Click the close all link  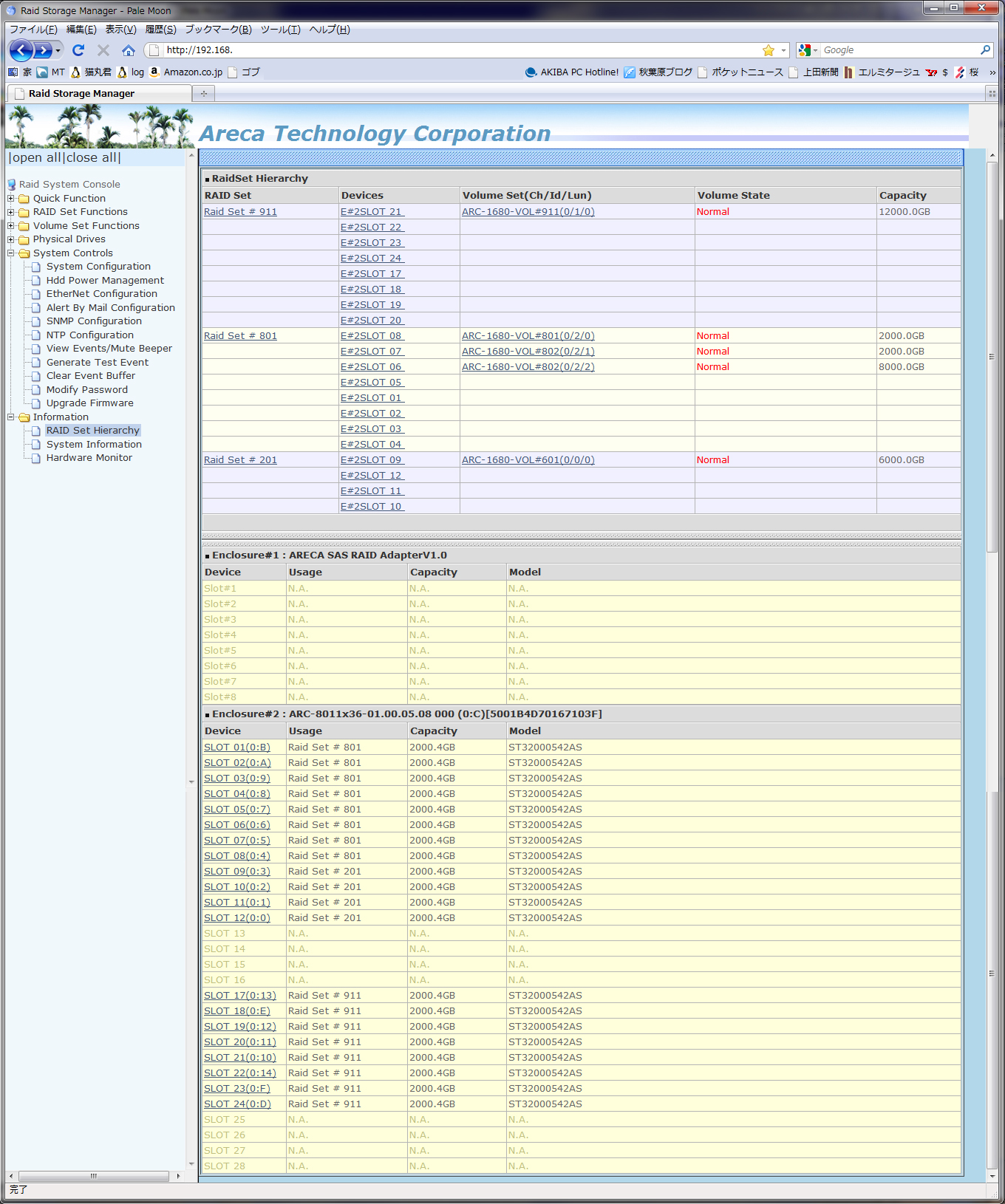[92, 158]
